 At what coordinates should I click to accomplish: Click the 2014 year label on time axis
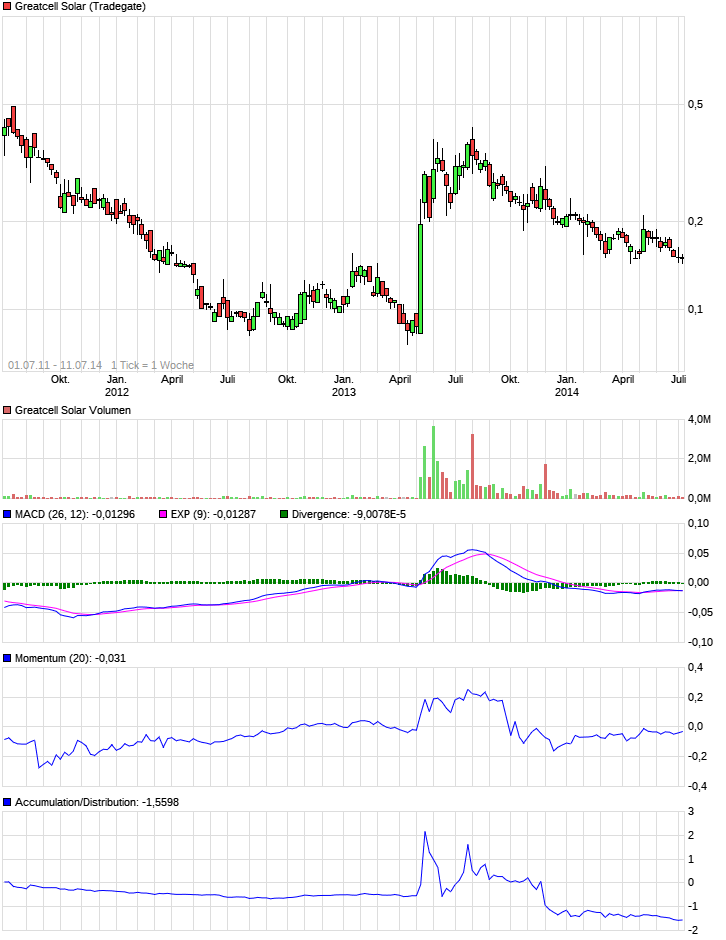point(567,392)
